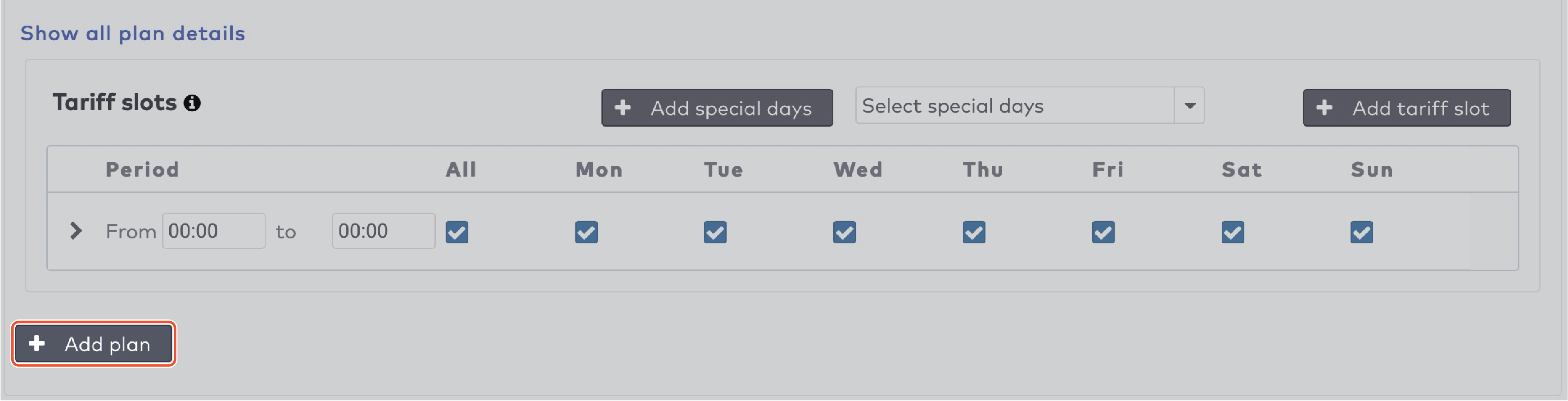The height and width of the screenshot is (401, 1568).
Task: Open the Show all plan details link
Action: [133, 33]
